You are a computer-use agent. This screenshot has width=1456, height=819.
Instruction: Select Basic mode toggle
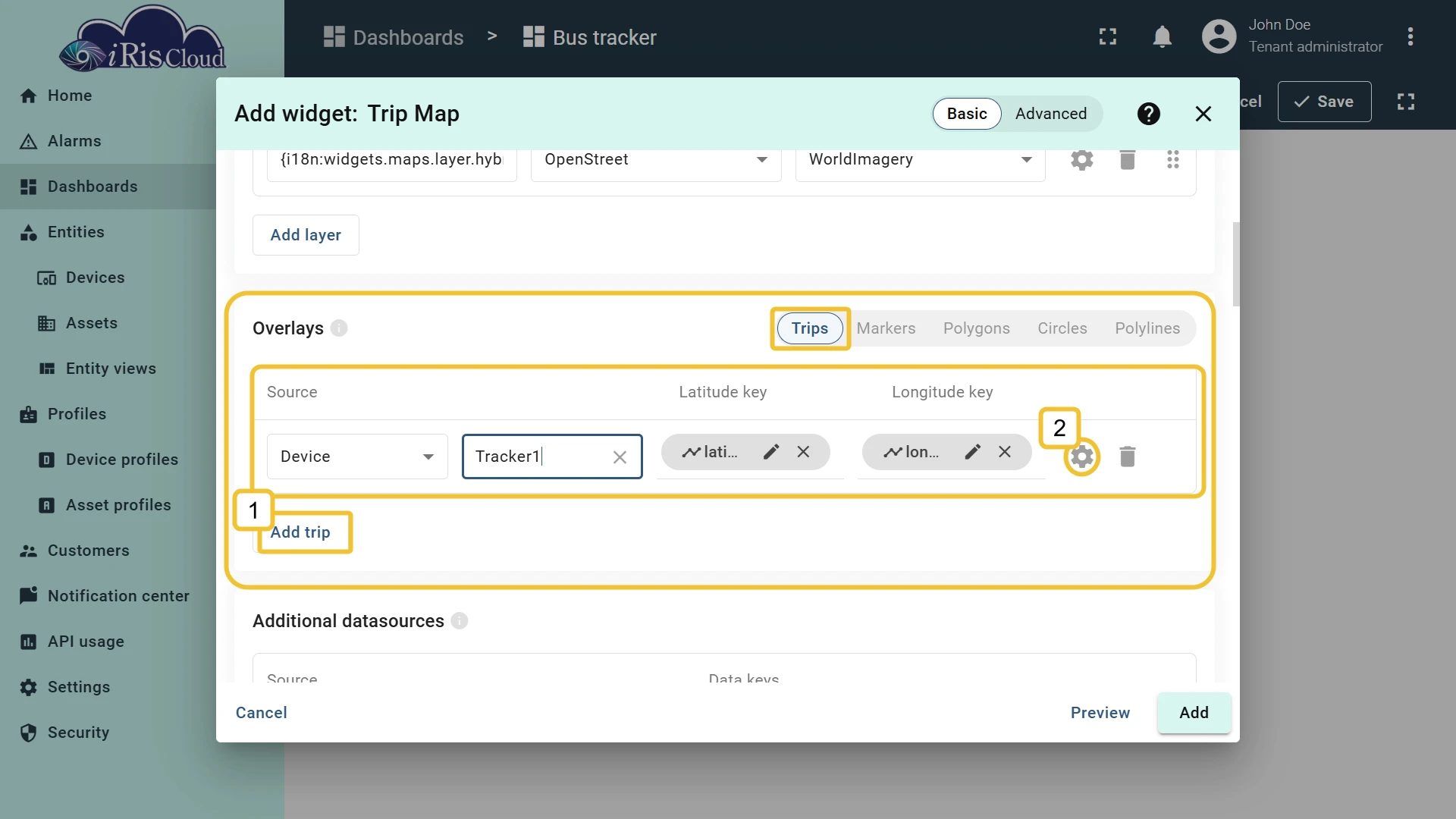click(967, 114)
